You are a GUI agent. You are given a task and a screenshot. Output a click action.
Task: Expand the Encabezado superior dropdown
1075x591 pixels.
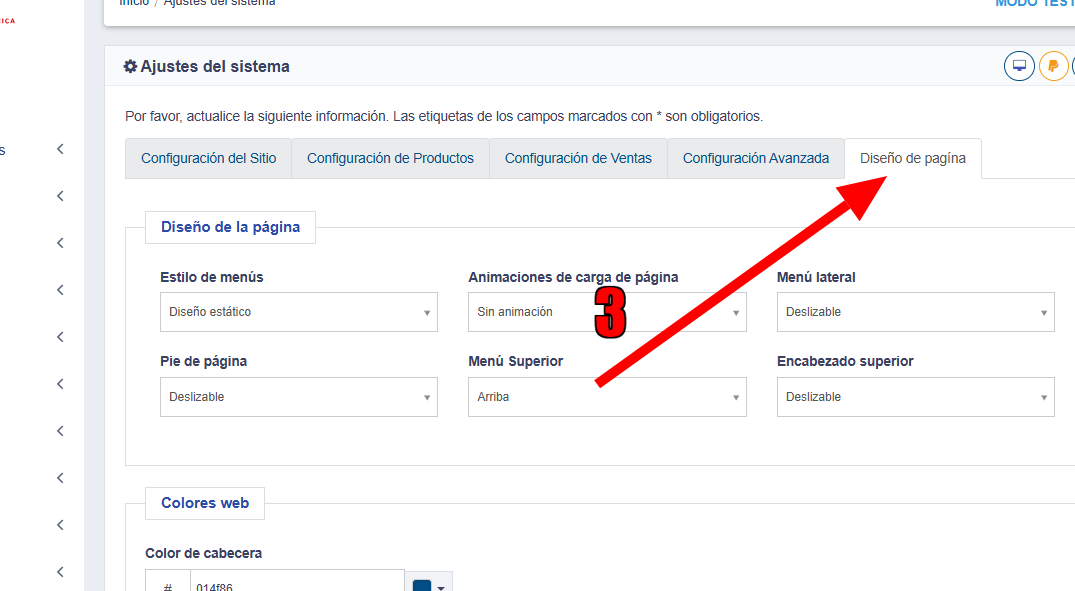click(915, 397)
